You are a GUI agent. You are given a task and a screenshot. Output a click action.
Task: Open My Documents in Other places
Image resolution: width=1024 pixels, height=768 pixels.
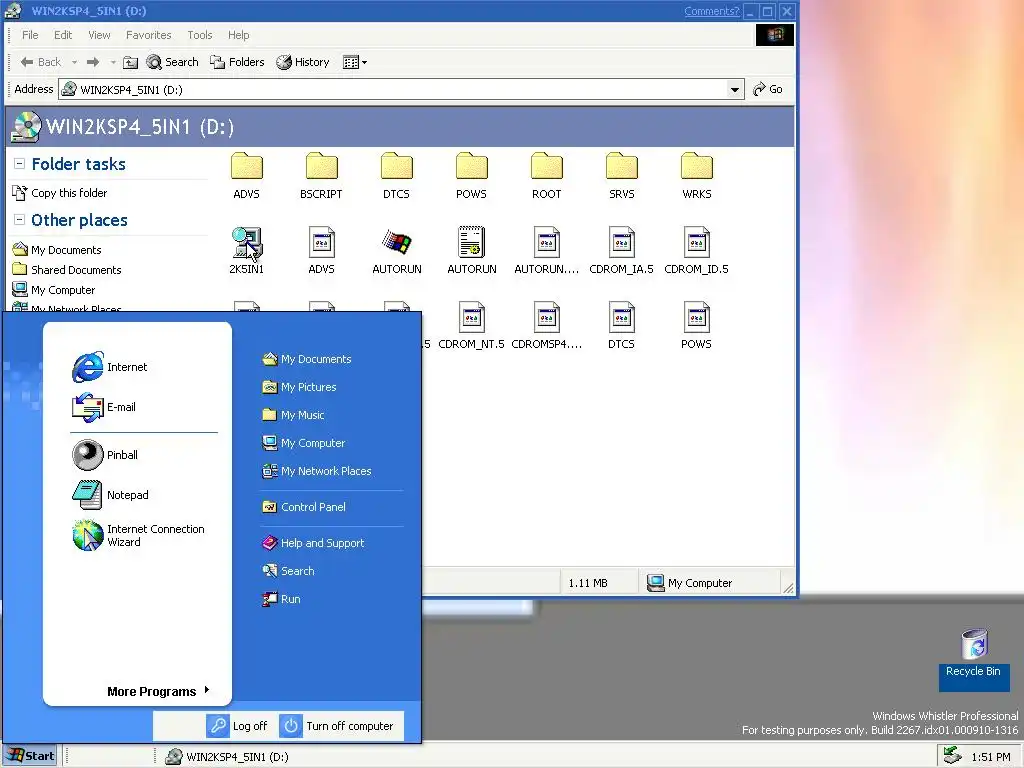click(x=57, y=249)
